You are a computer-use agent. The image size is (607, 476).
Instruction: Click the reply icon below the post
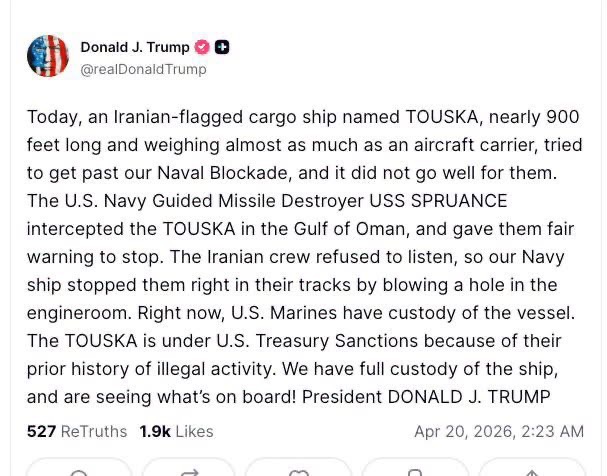click(x=79, y=472)
